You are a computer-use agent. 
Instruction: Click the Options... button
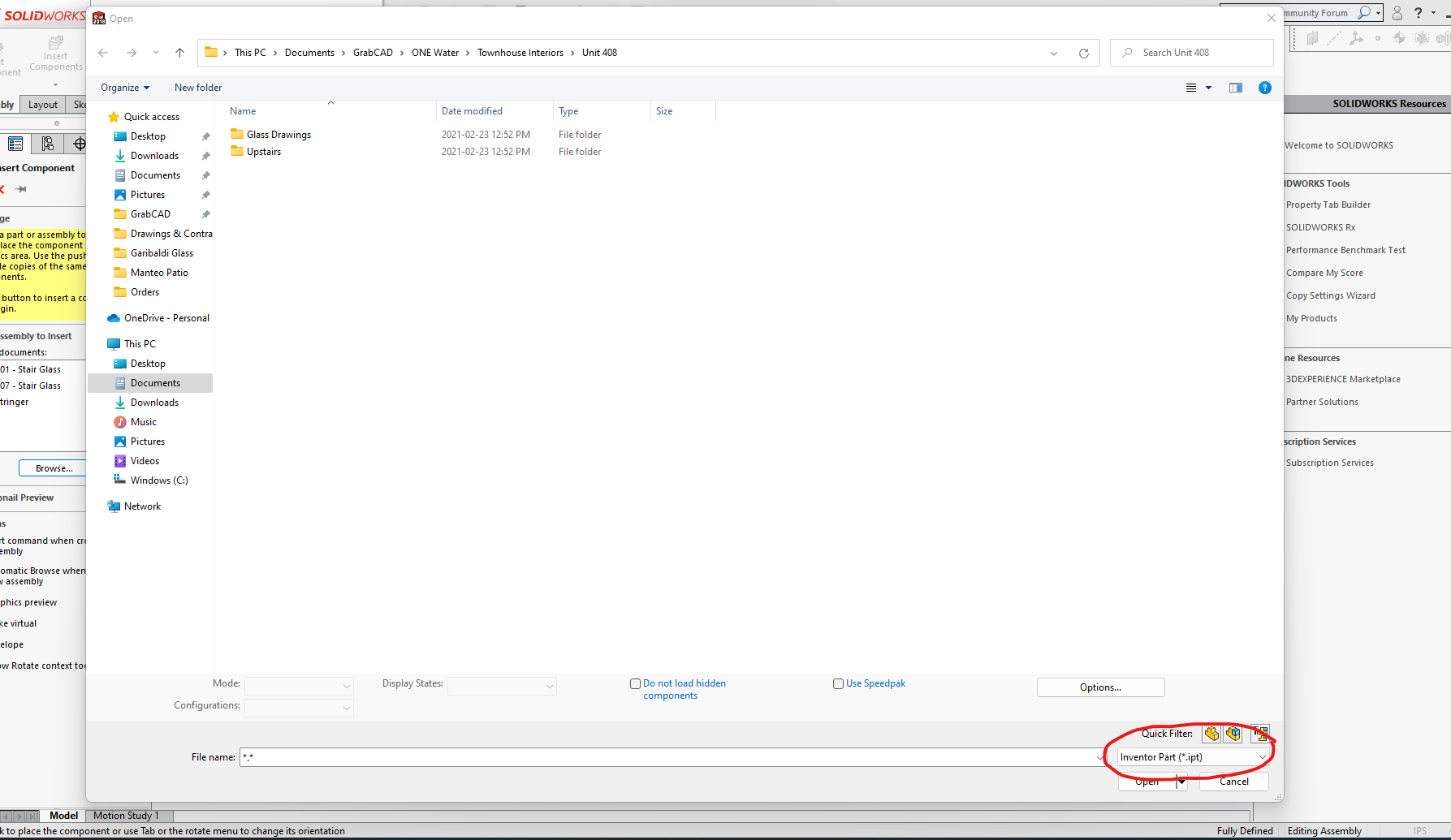pyautogui.click(x=1100, y=687)
